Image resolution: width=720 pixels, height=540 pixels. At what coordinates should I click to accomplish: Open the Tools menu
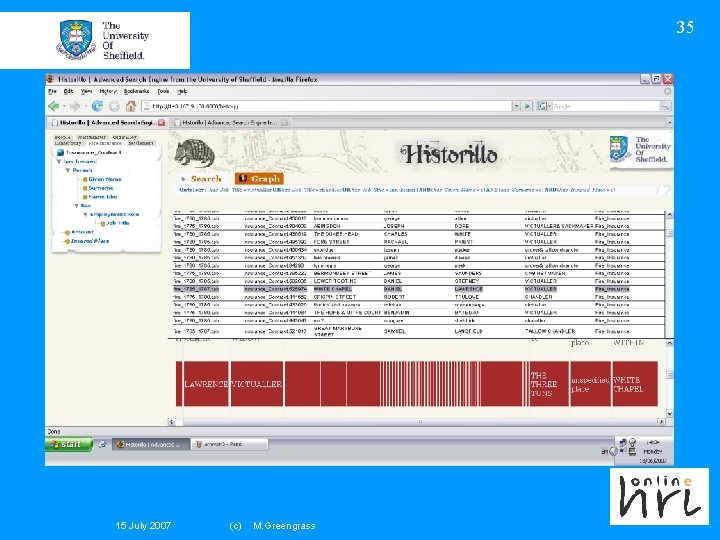click(x=163, y=91)
